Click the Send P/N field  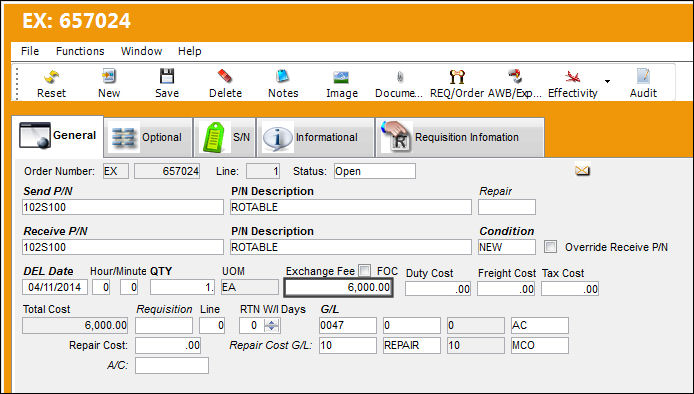[x=123, y=207]
